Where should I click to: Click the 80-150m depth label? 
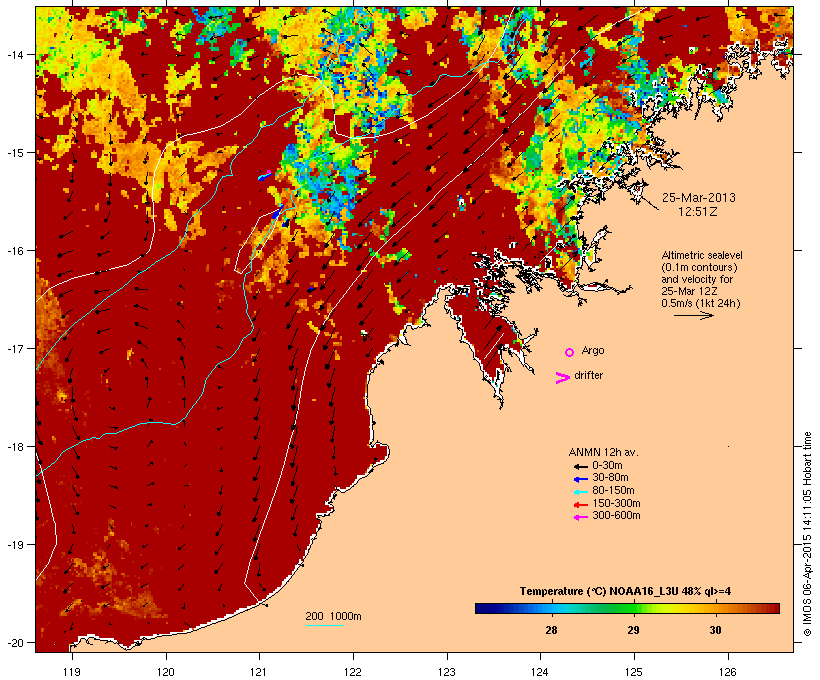pos(613,491)
